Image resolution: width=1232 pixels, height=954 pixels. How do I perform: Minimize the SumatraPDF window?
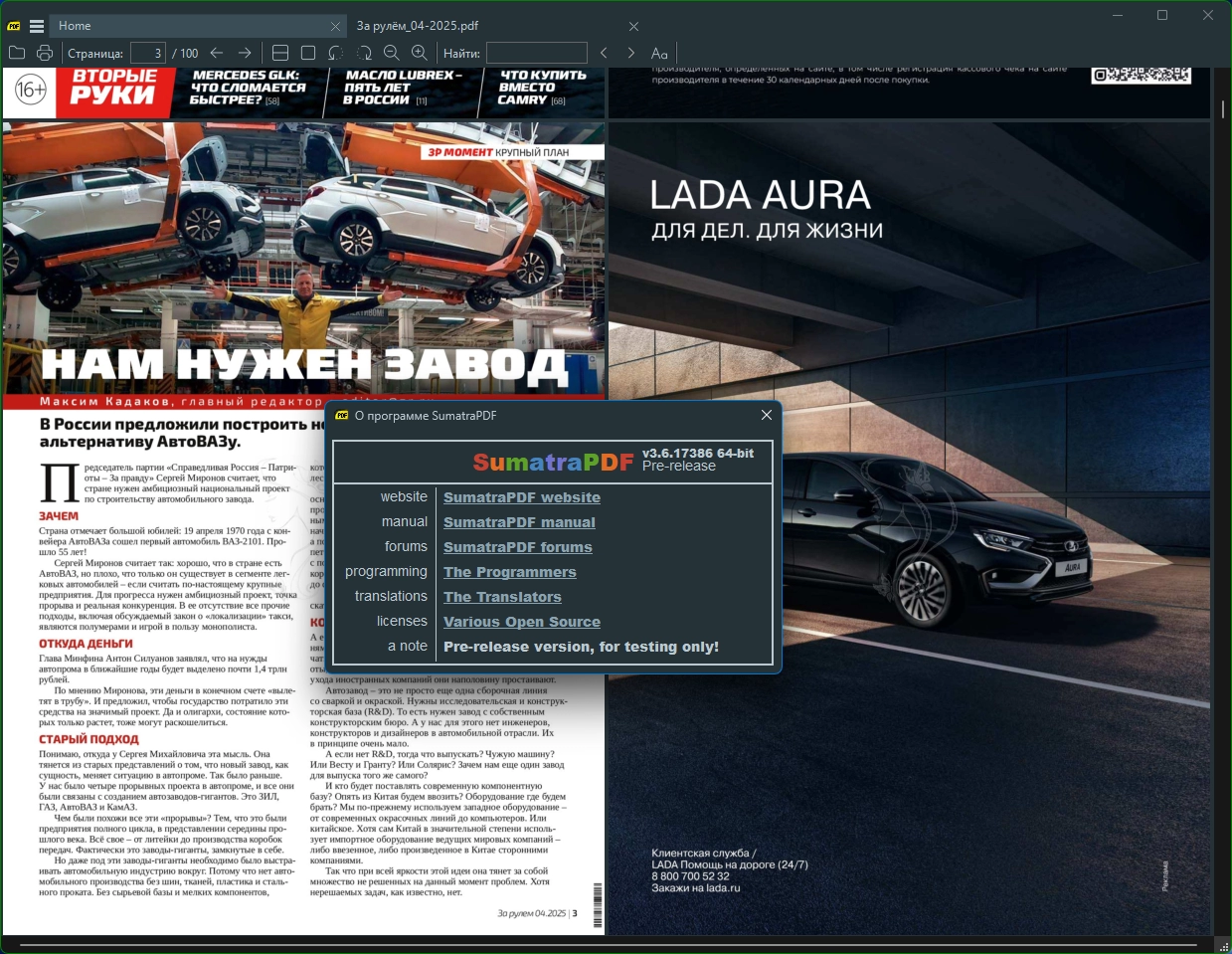click(1117, 15)
